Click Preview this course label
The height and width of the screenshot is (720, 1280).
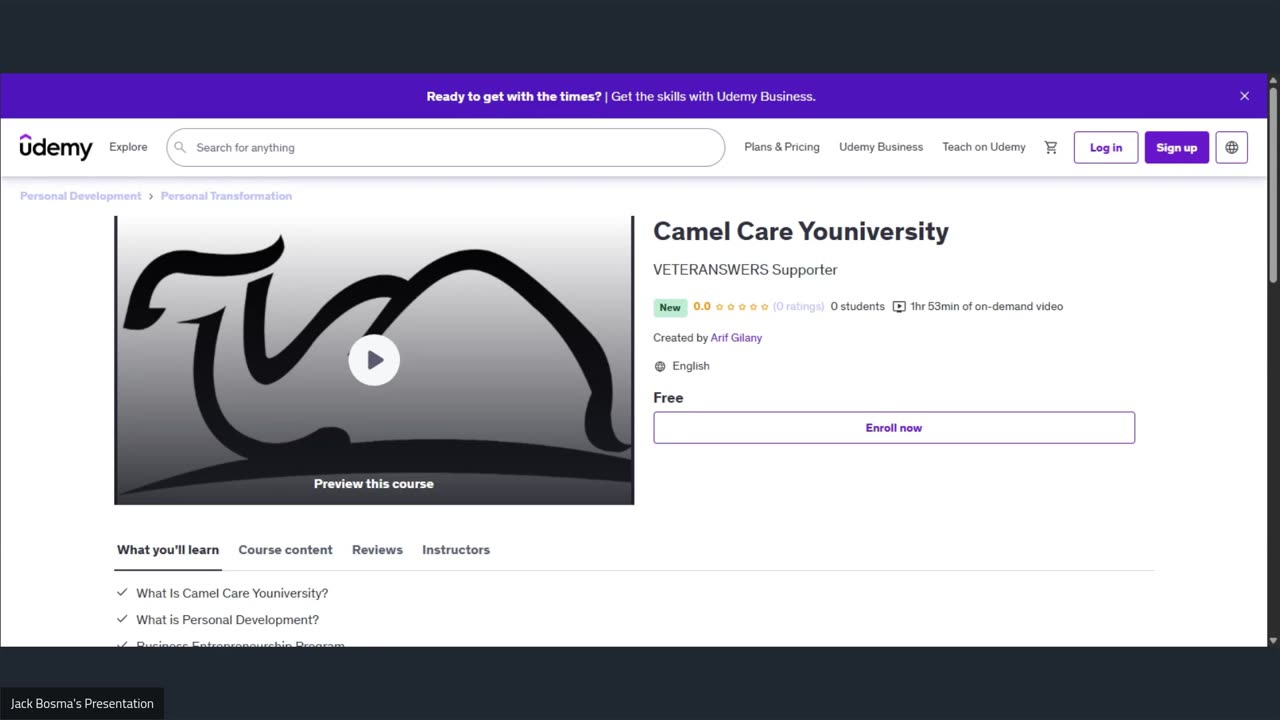tap(374, 484)
